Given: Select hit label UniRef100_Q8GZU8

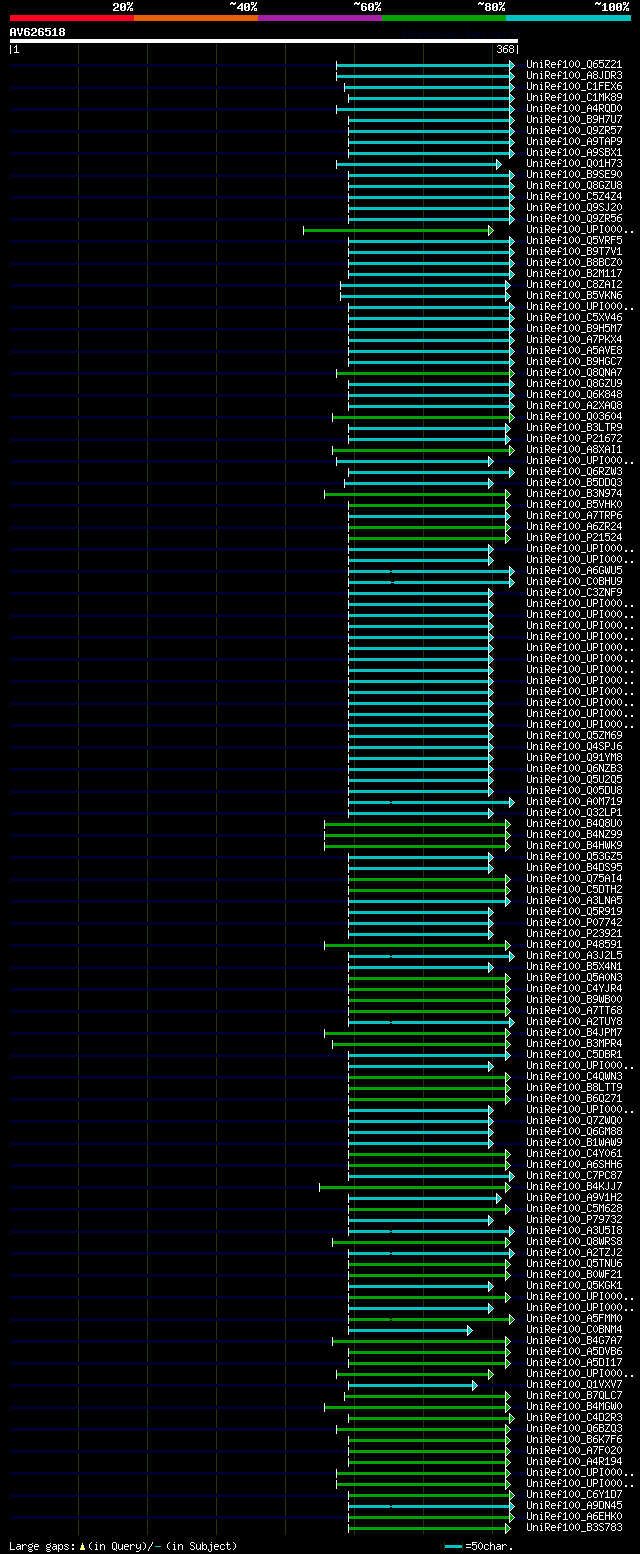Looking at the screenshot, I should tap(574, 185).
